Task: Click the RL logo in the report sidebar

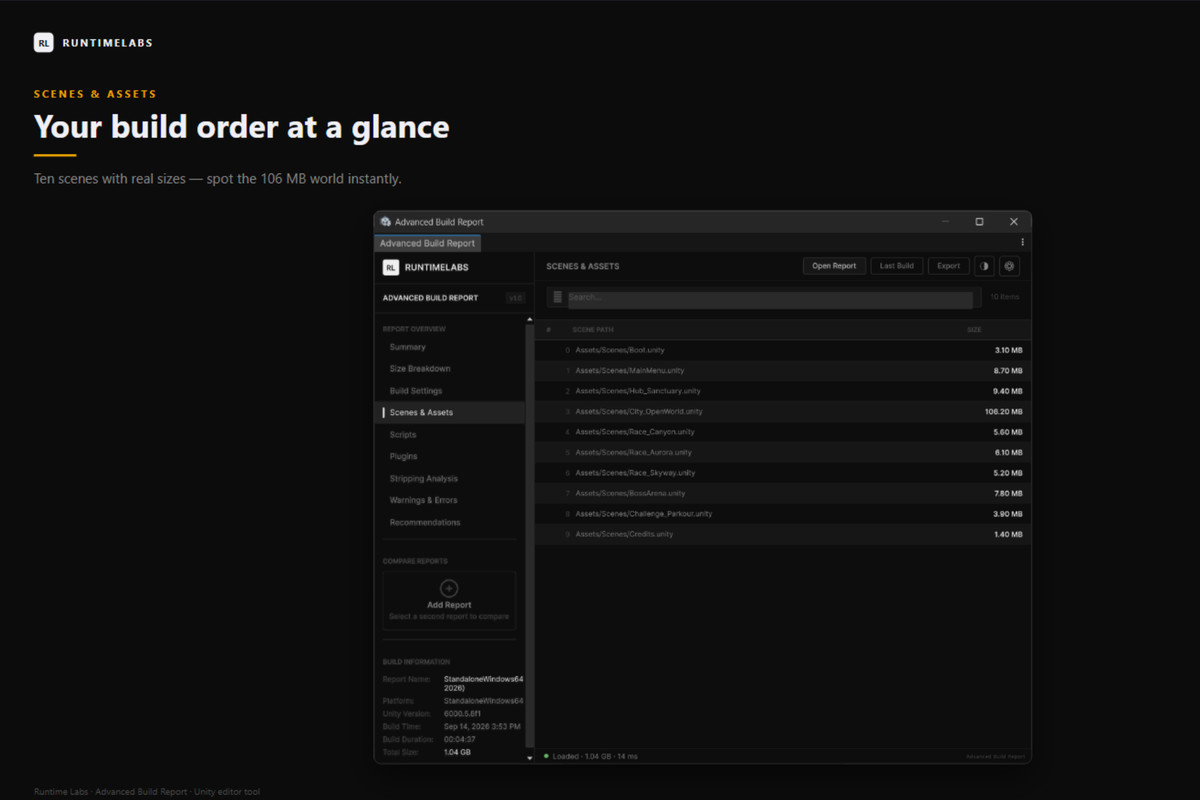Action: tap(391, 267)
